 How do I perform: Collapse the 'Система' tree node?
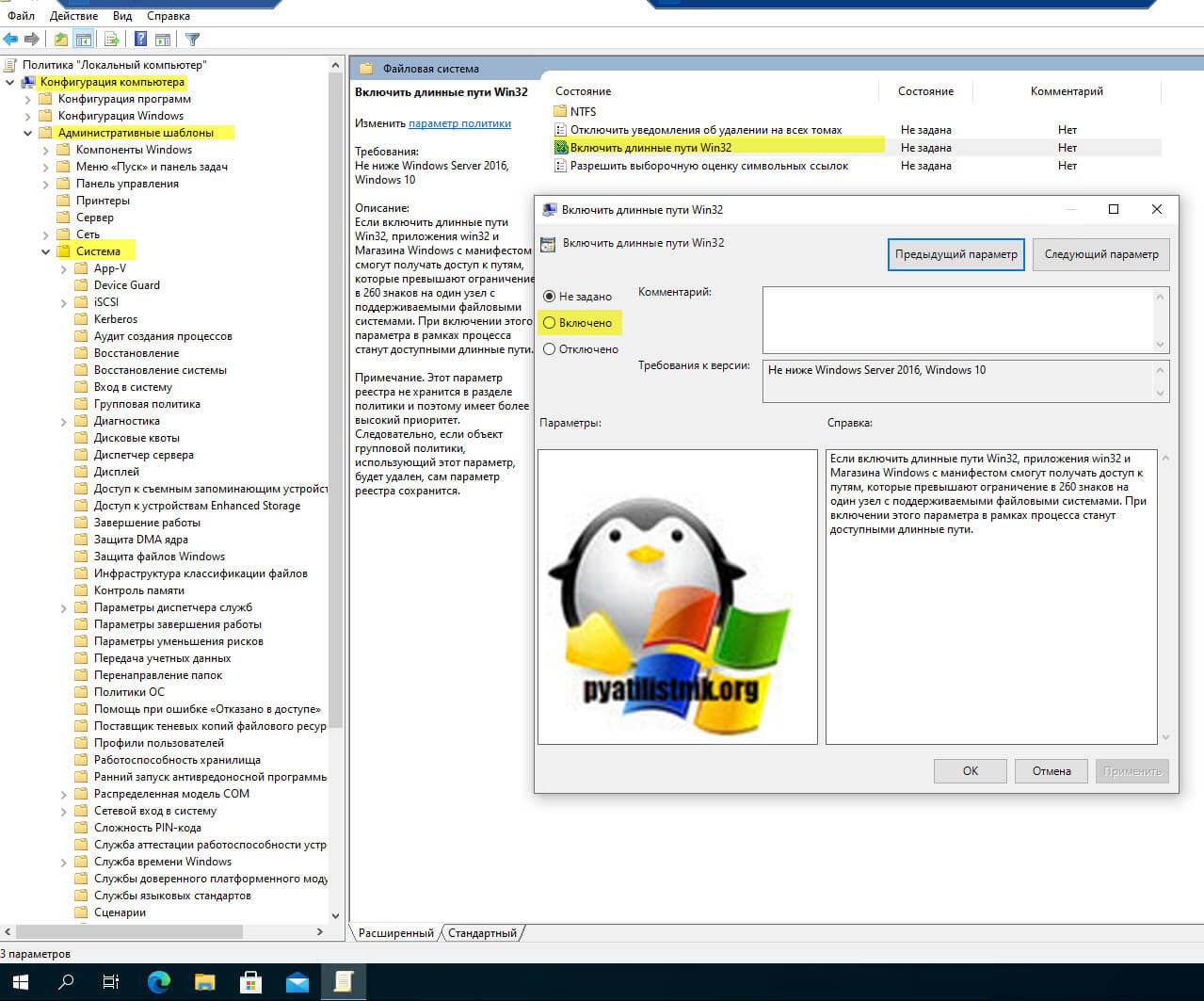click(46, 251)
